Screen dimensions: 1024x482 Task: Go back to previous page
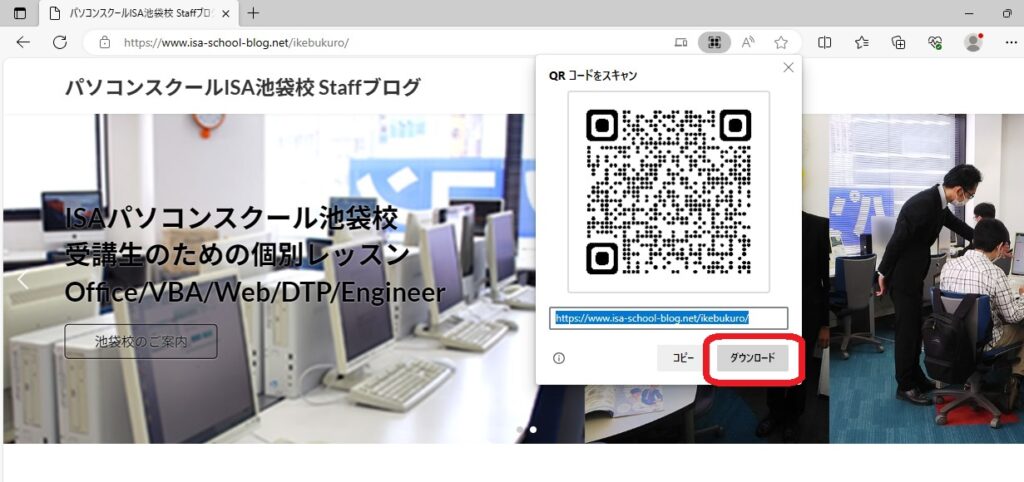click(x=23, y=42)
